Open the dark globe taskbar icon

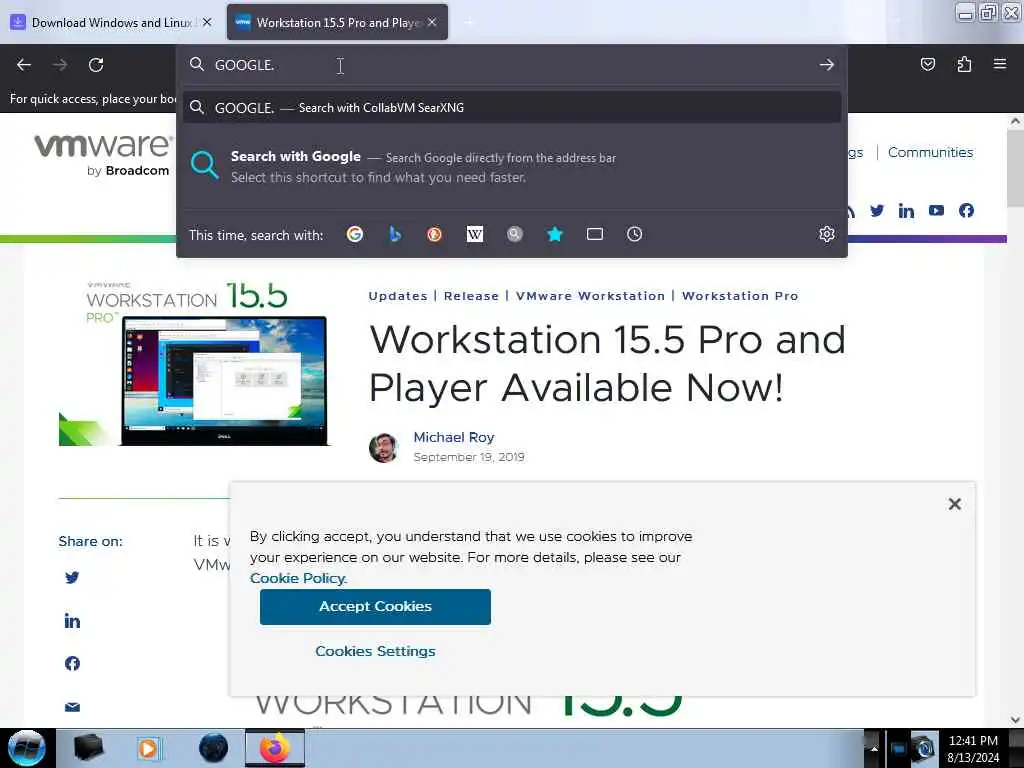point(213,748)
